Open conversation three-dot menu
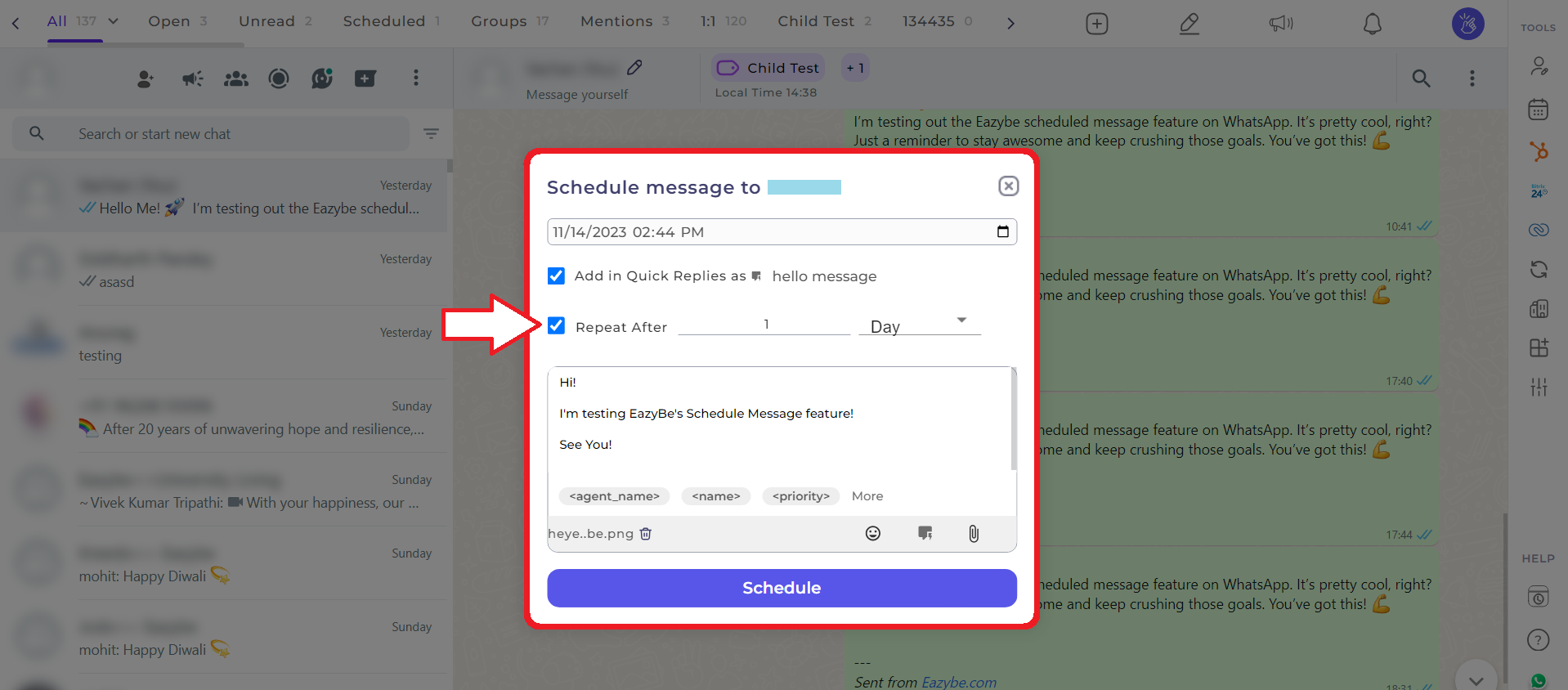Viewport: 1568px width, 690px height. pyautogui.click(x=1472, y=78)
